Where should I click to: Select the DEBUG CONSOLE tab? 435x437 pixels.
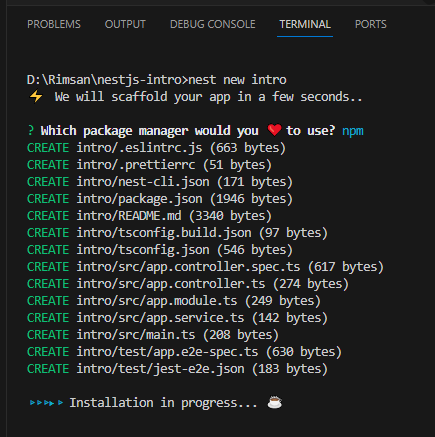tap(213, 24)
